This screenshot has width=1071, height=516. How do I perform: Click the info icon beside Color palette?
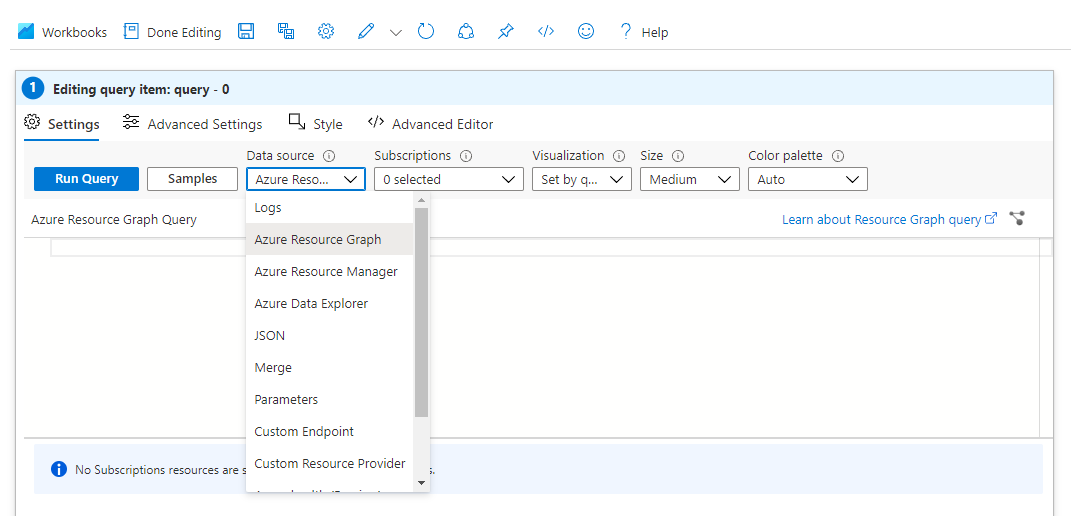838,156
